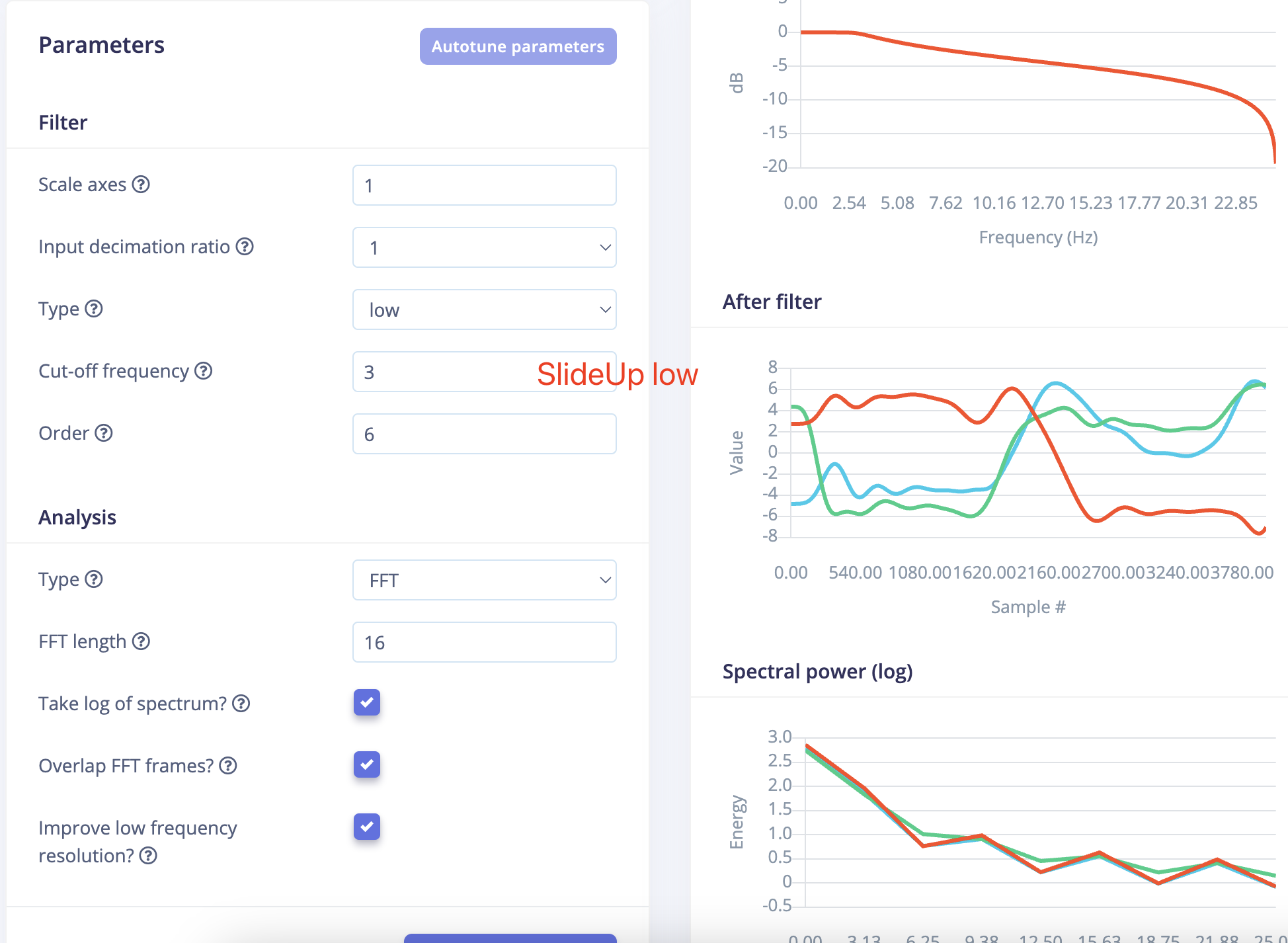The height and width of the screenshot is (943, 1288).
Task: Open help icon for Input decimation ratio
Action: tap(245, 247)
